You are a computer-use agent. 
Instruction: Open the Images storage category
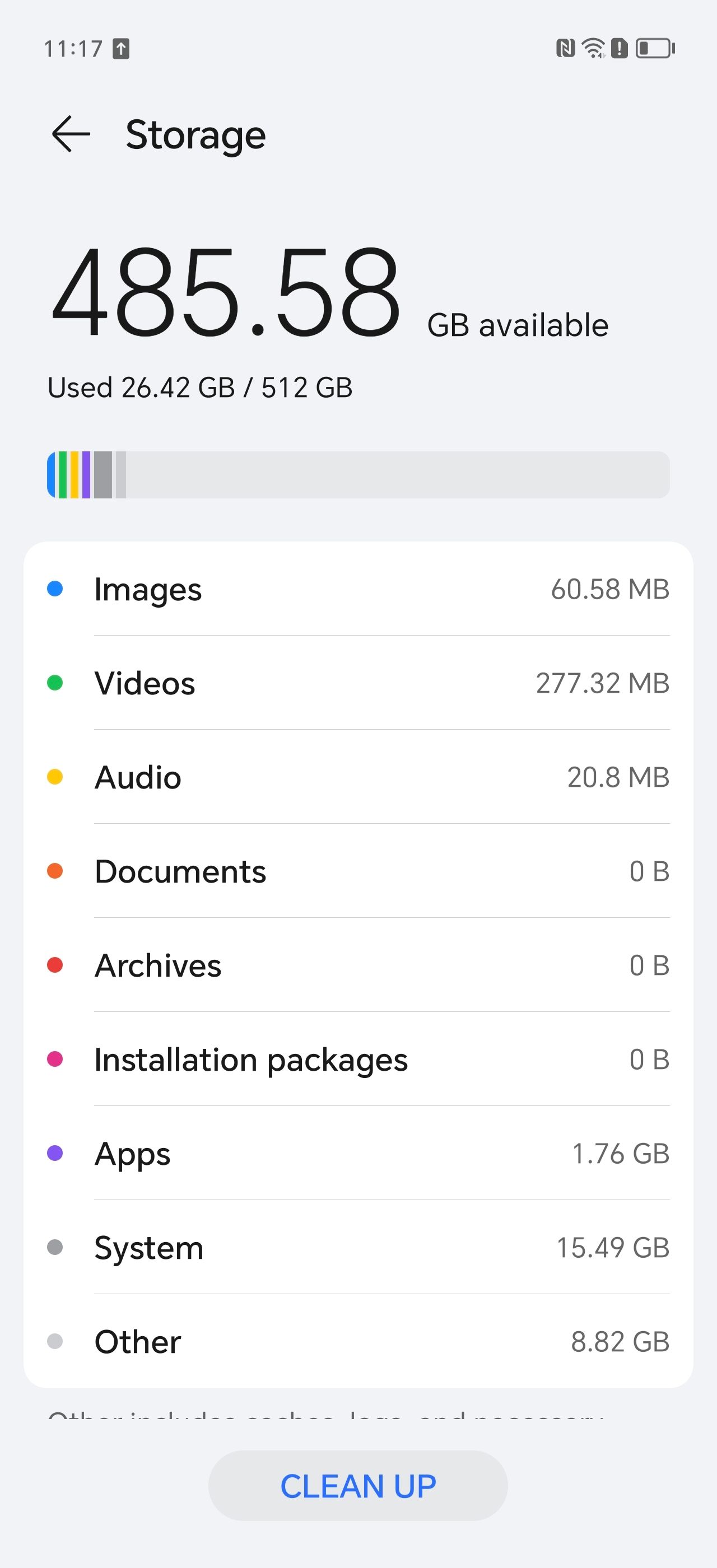coord(358,589)
